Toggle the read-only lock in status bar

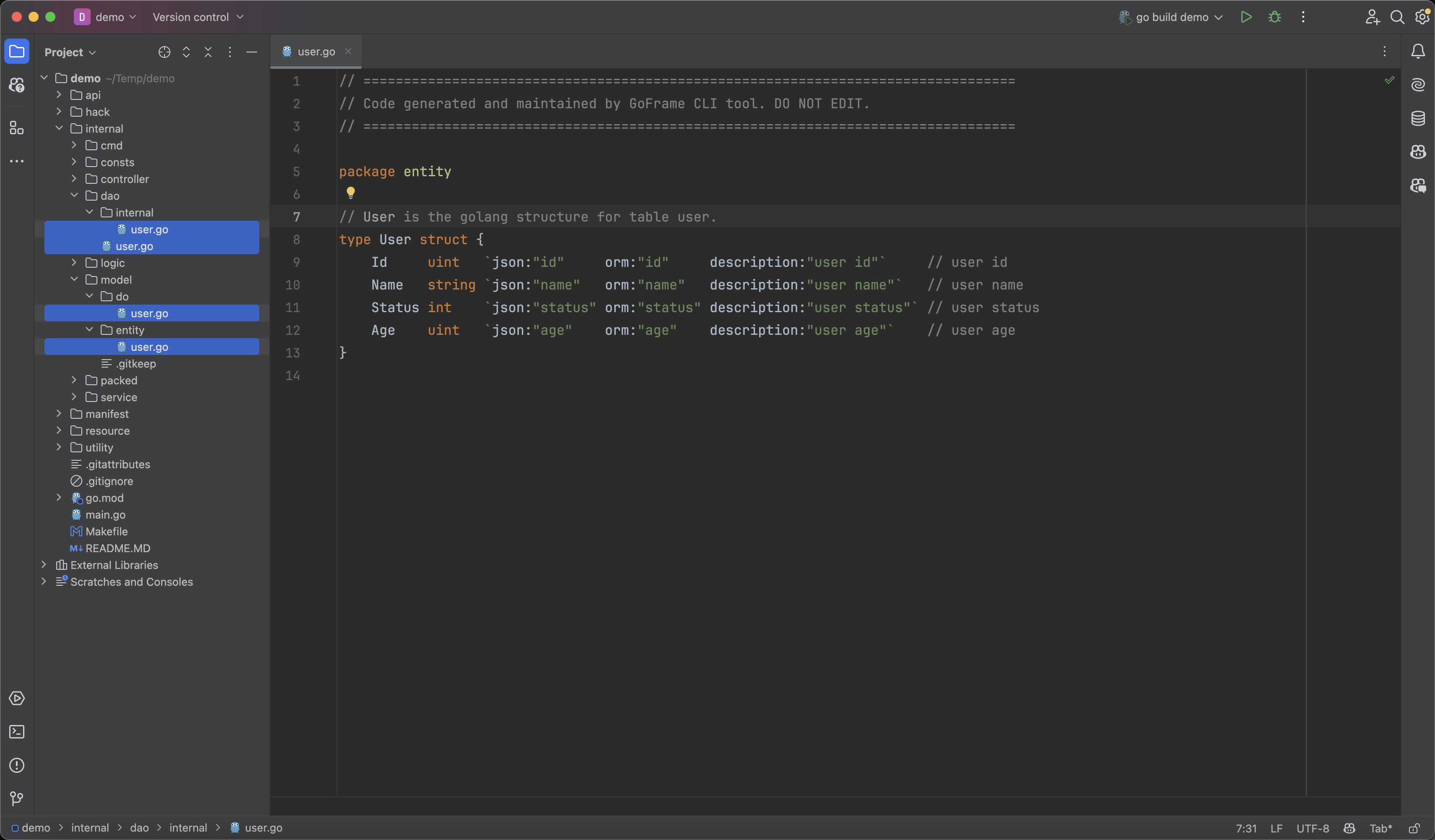tap(1414, 828)
